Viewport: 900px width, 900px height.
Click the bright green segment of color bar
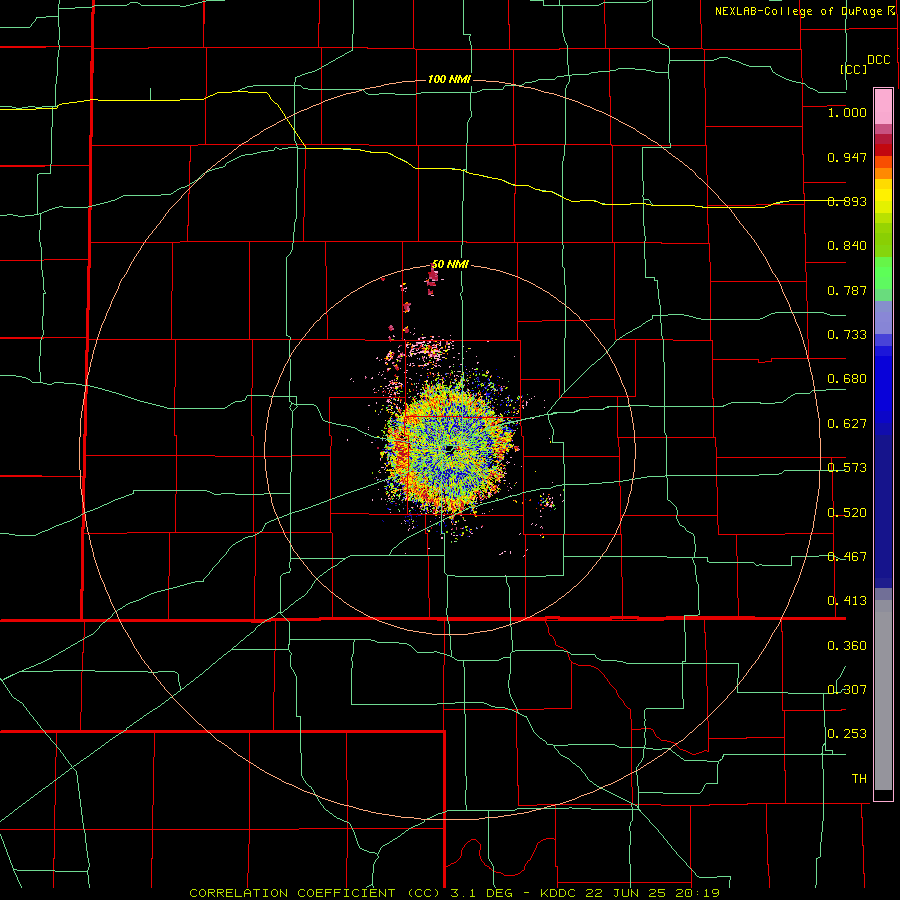click(x=883, y=273)
